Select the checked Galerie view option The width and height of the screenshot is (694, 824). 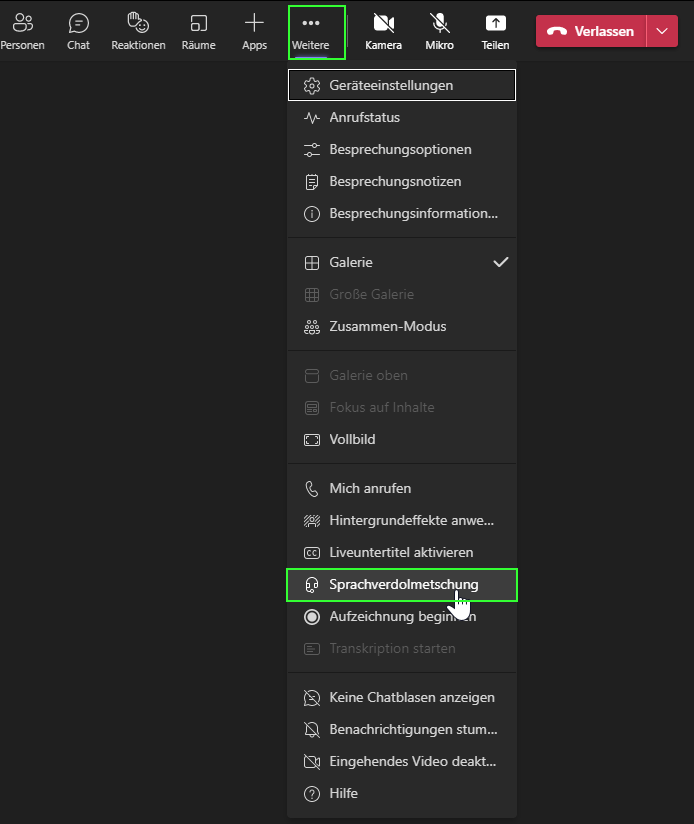(351, 262)
